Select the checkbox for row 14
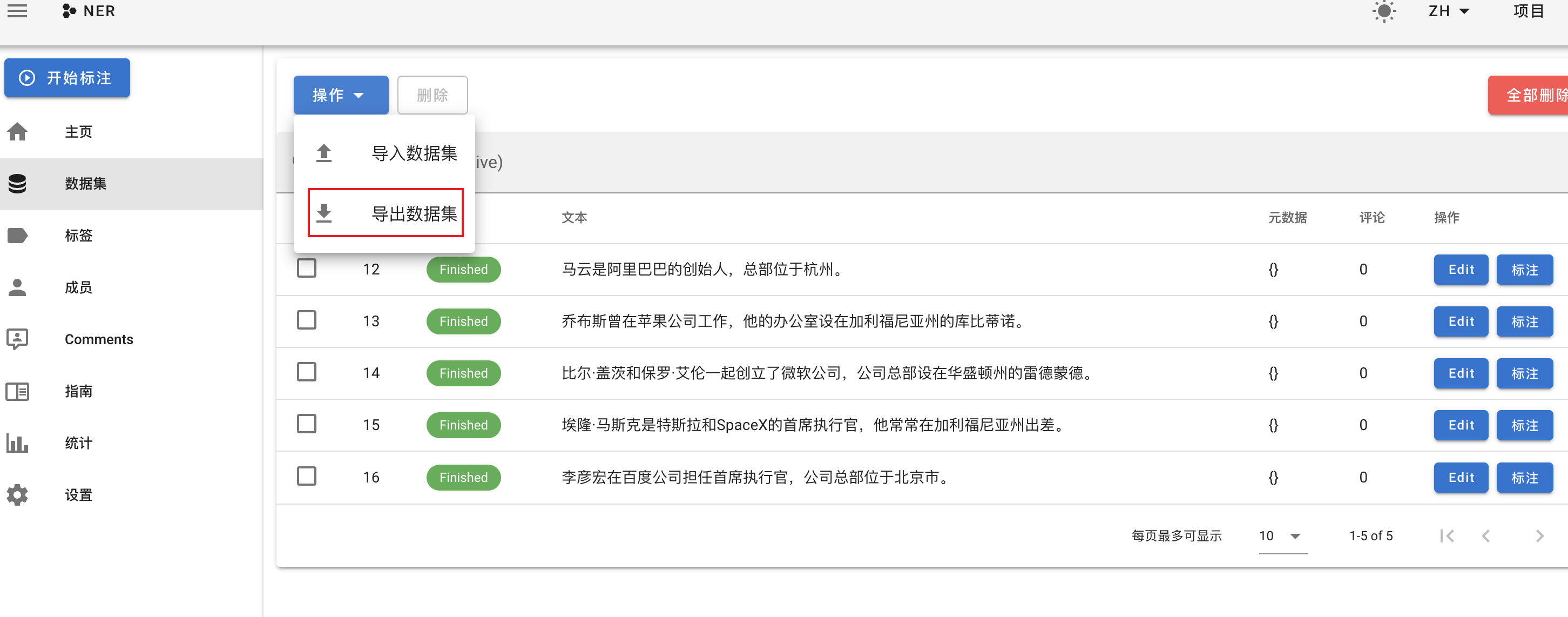Screen dimensions: 1568x617 click(x=306, y=372)
